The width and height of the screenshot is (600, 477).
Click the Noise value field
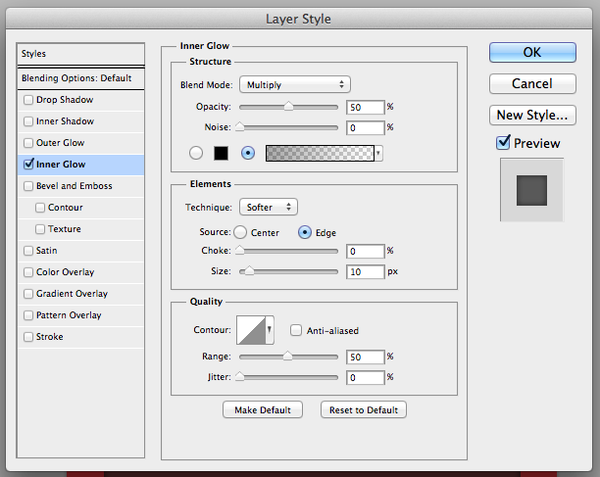(x=365, y=128)
